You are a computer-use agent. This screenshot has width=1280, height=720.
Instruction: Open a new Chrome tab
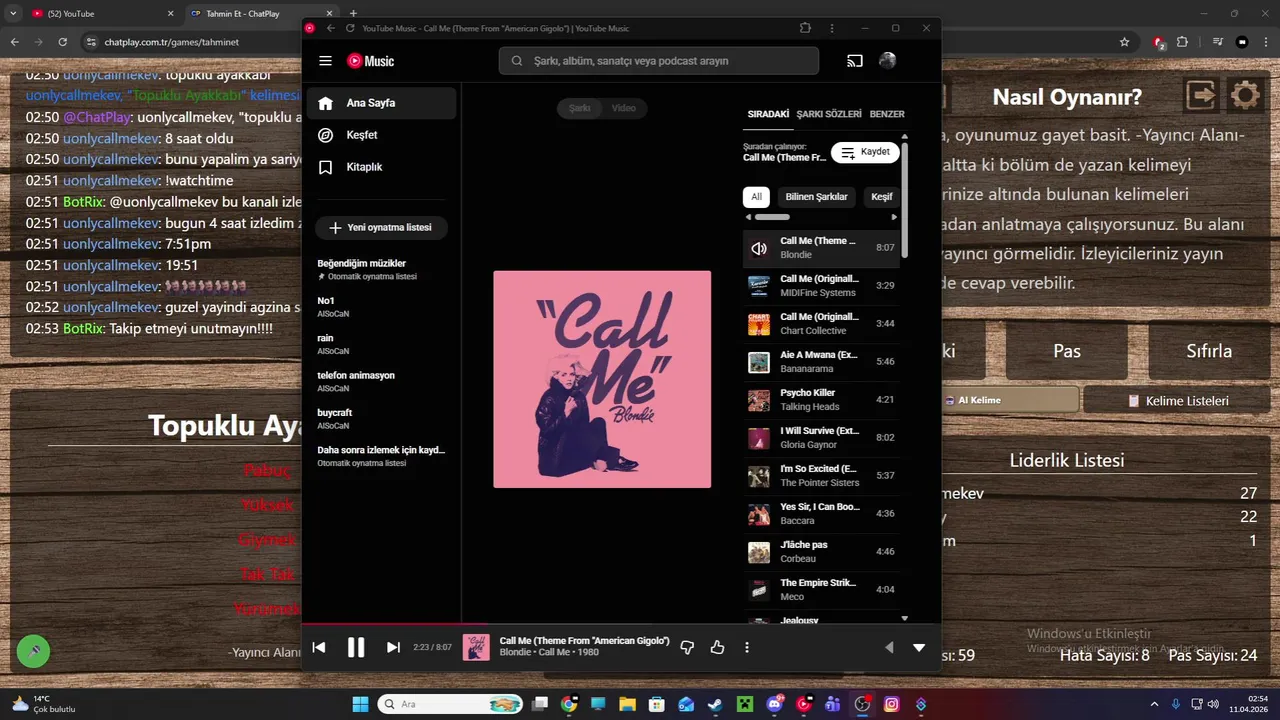pos(353,13)
